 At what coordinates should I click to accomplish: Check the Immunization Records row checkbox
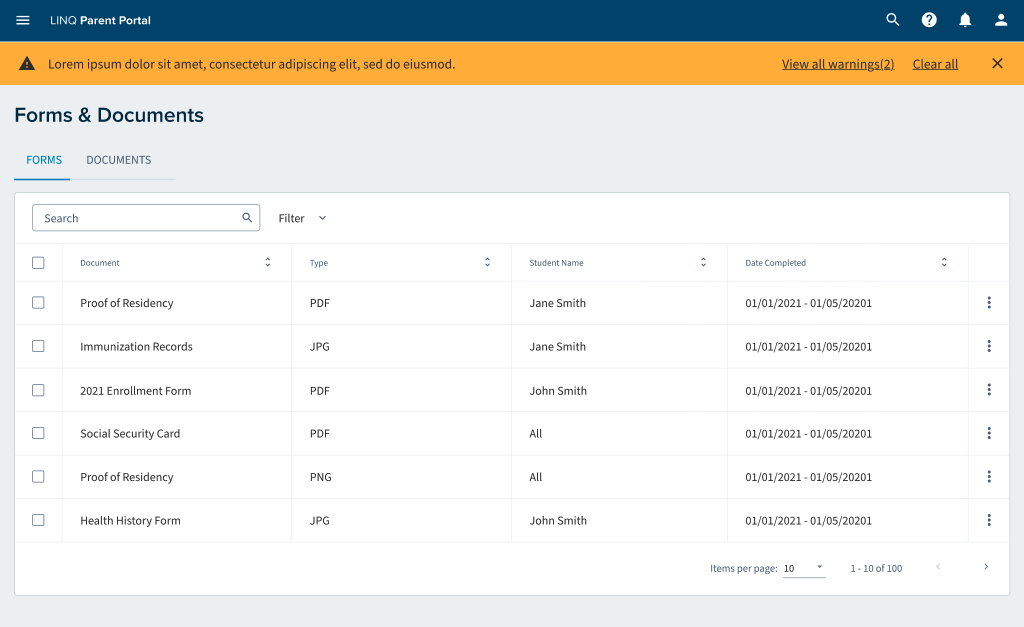pyautogui.click(x=39, y=346)
